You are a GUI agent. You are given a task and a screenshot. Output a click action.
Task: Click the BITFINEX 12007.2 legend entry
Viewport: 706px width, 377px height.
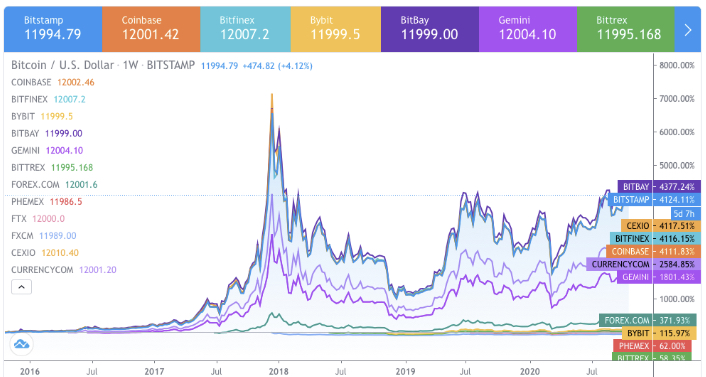point(48,100)
